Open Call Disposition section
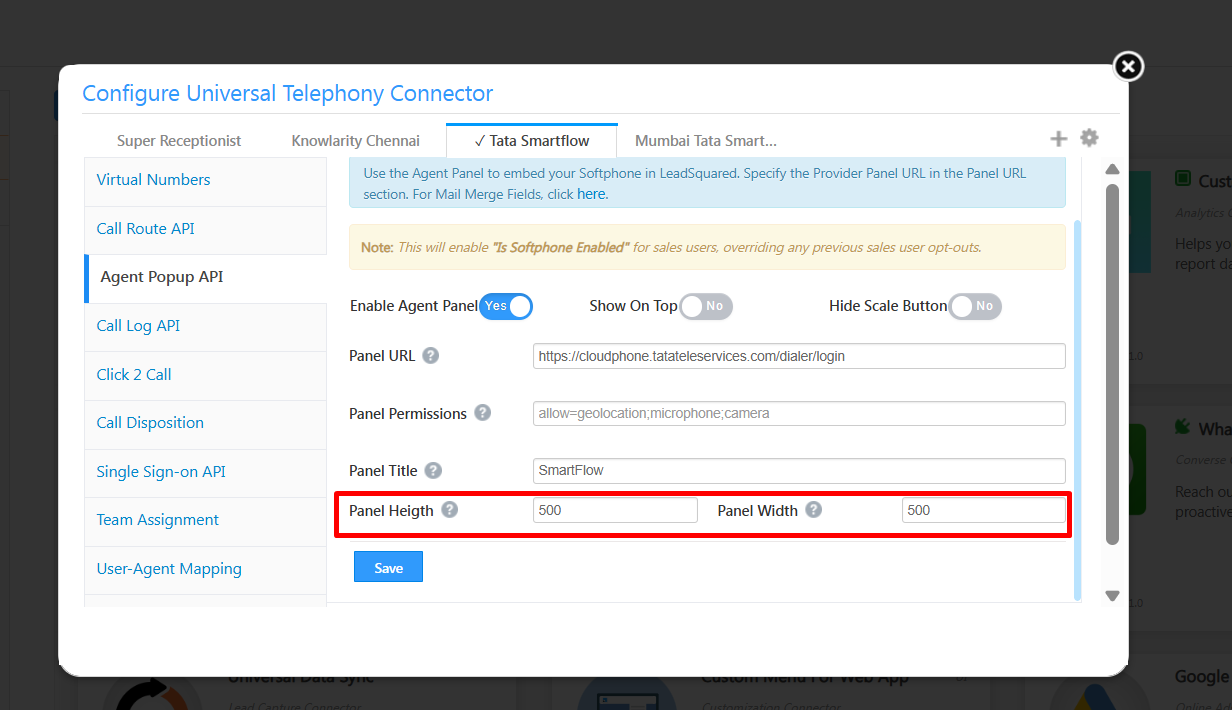 (x=206, y=423)
